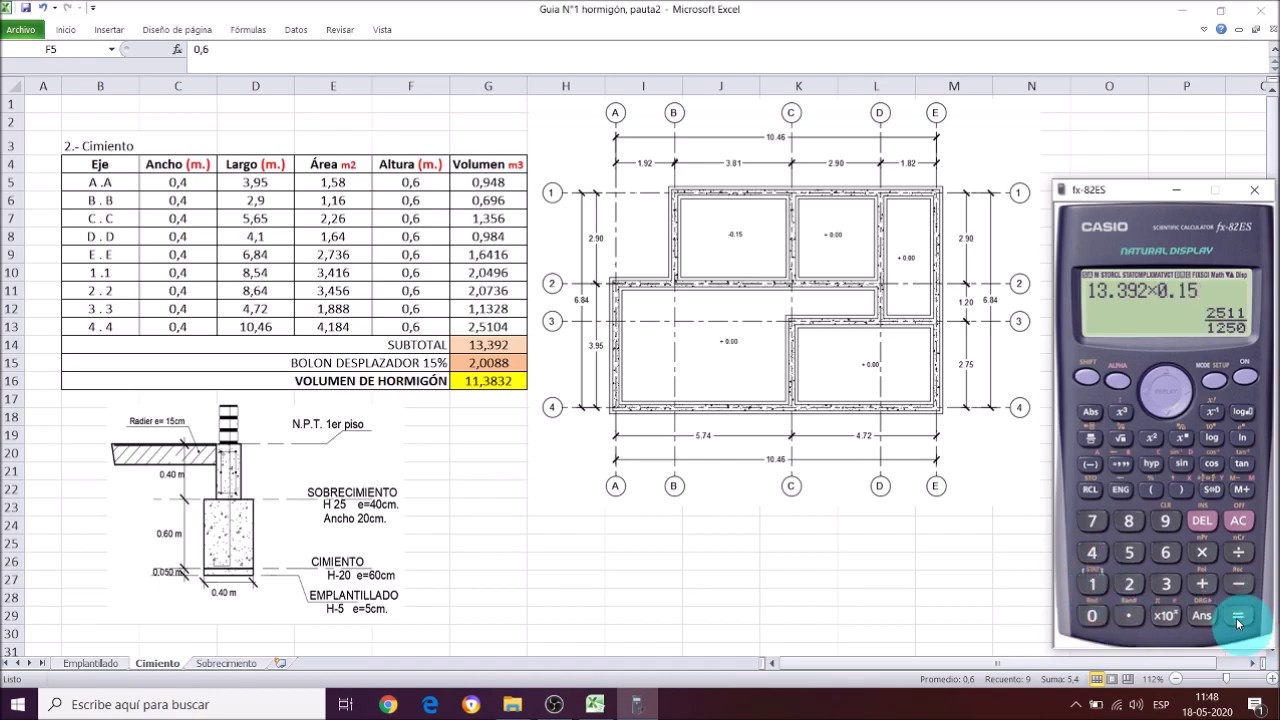This screenshot has height=720, width=1280.
Task: Open Customize Quick Access Toolbar dropdown
Action: [x=93, y=8]
